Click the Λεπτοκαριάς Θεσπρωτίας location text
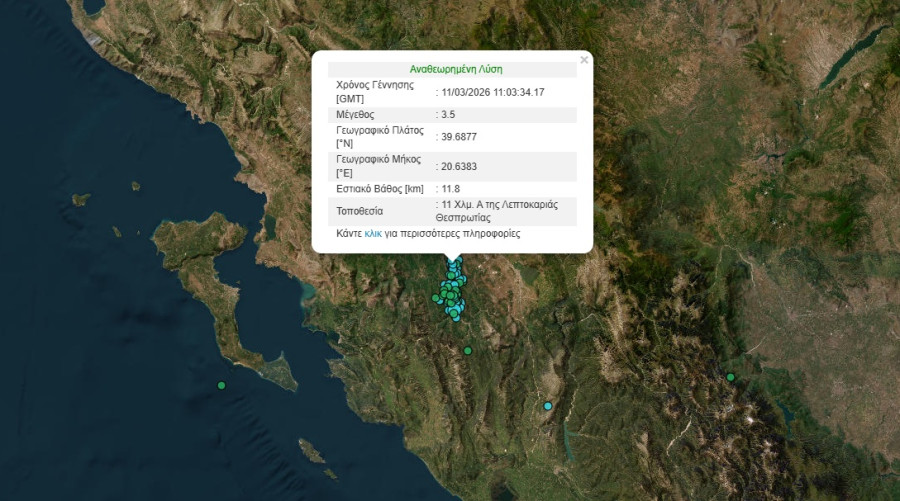The image size is (900, 501). coord(498,211)
